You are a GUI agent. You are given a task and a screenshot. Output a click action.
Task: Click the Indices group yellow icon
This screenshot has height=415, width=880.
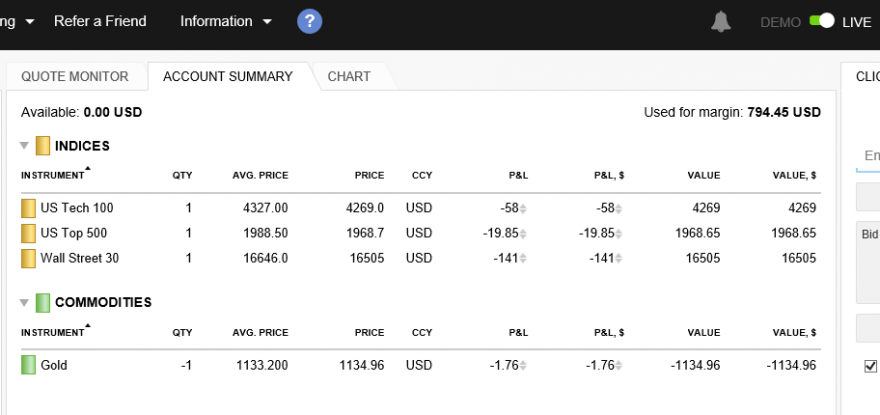(x=43, y=146)
